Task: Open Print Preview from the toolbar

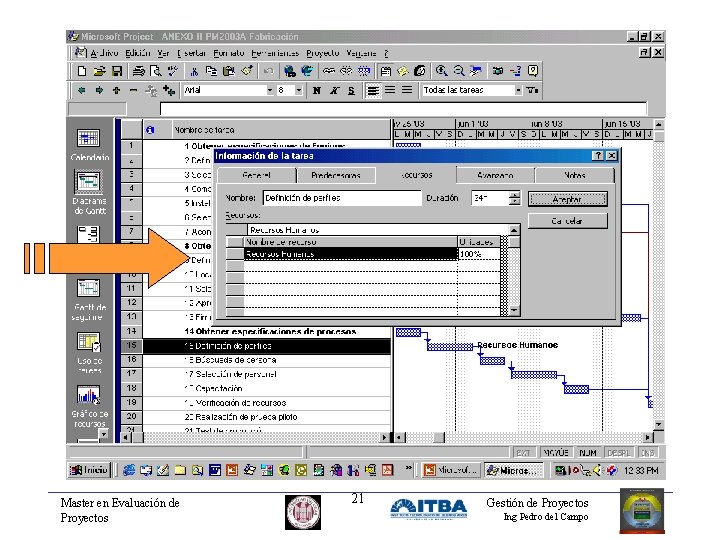Action: click(x=156, y=71)
